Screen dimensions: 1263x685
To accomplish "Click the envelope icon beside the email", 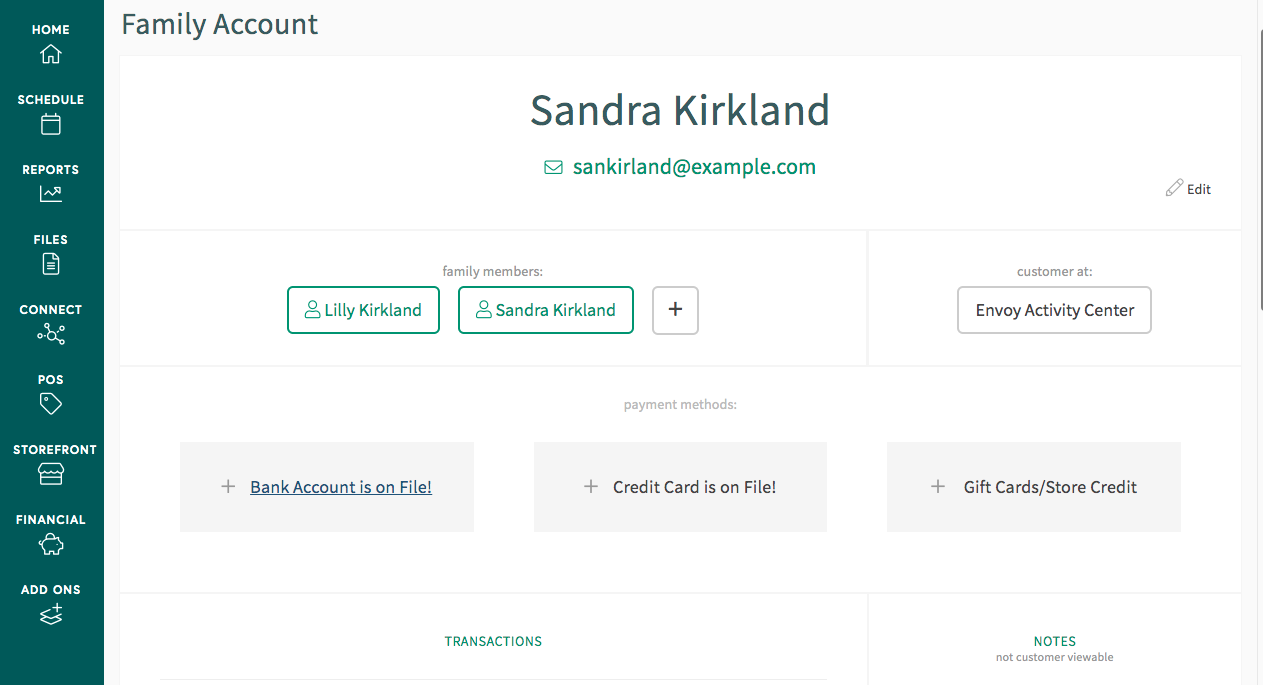I will pyautogui.click(x=553, y=168).
